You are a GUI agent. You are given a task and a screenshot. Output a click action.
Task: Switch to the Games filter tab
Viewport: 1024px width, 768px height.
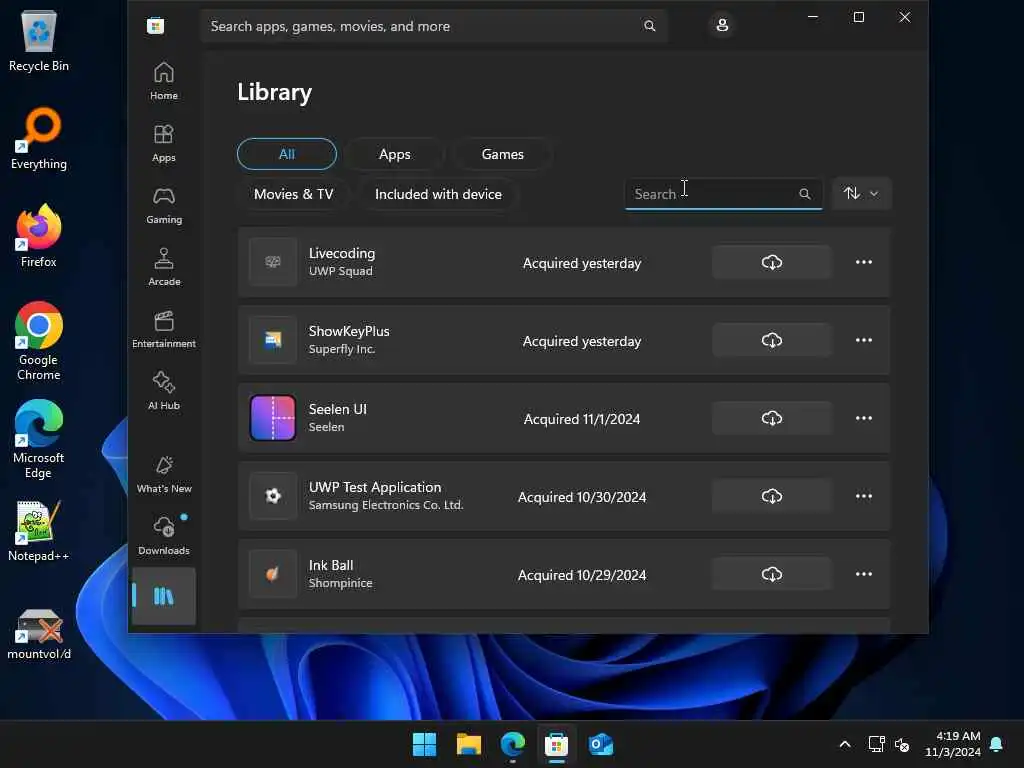point(502,154)
